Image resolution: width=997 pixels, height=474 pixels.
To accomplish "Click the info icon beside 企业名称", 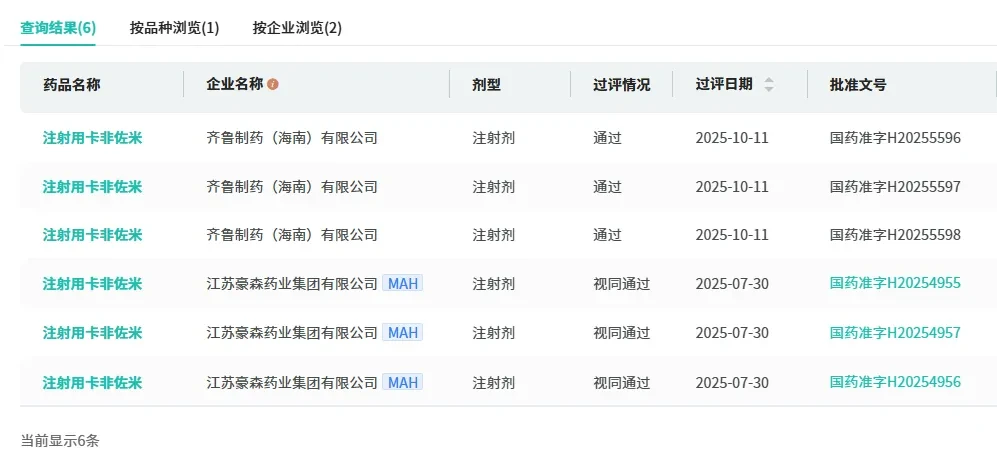I will pyautogui.click(x=273, y=85).
